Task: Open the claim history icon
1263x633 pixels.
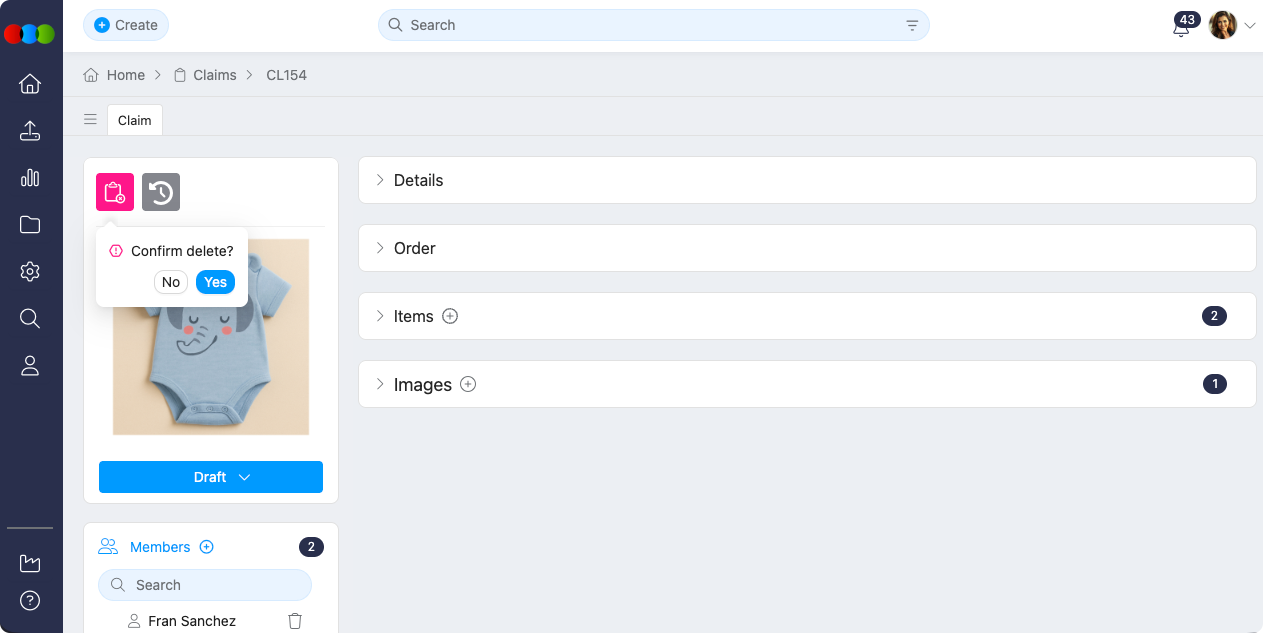Action: click(161, 192)
